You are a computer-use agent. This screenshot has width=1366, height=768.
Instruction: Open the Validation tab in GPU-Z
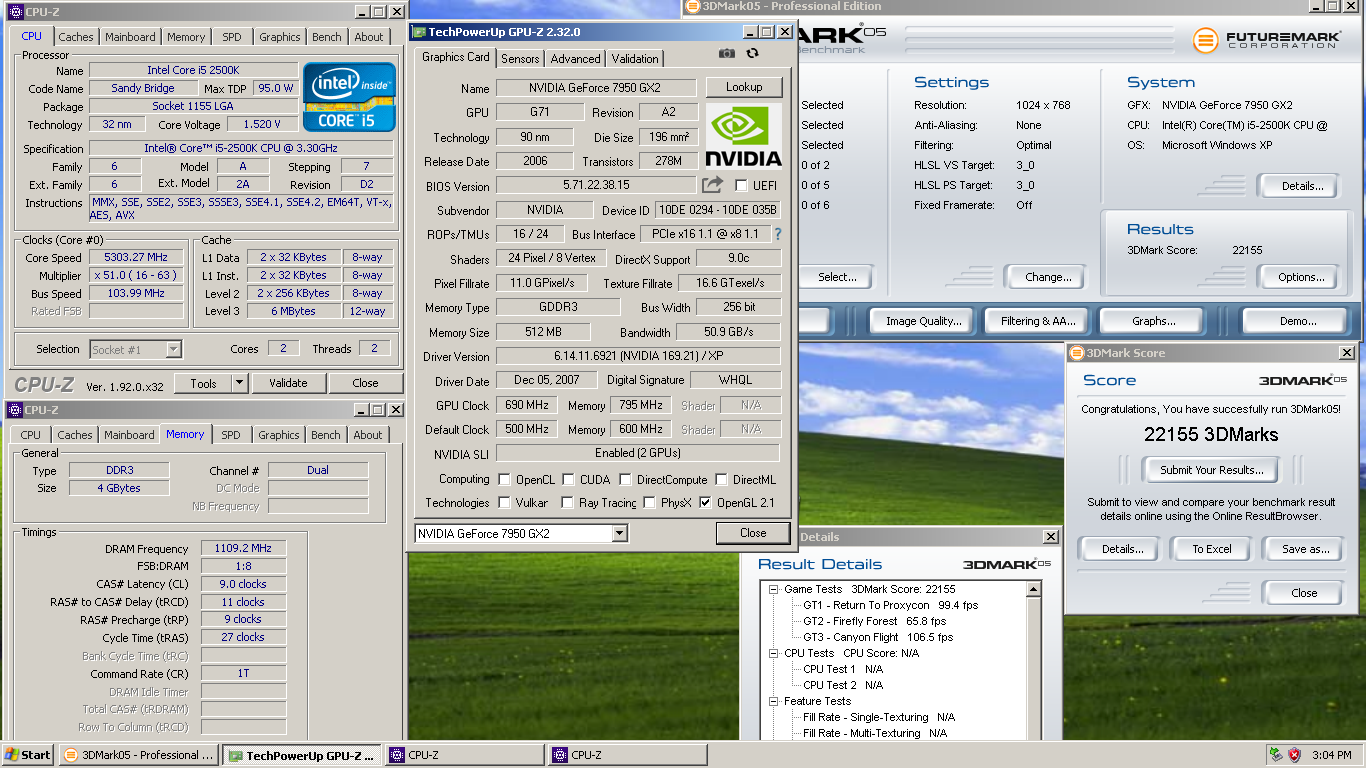[635, 59]
